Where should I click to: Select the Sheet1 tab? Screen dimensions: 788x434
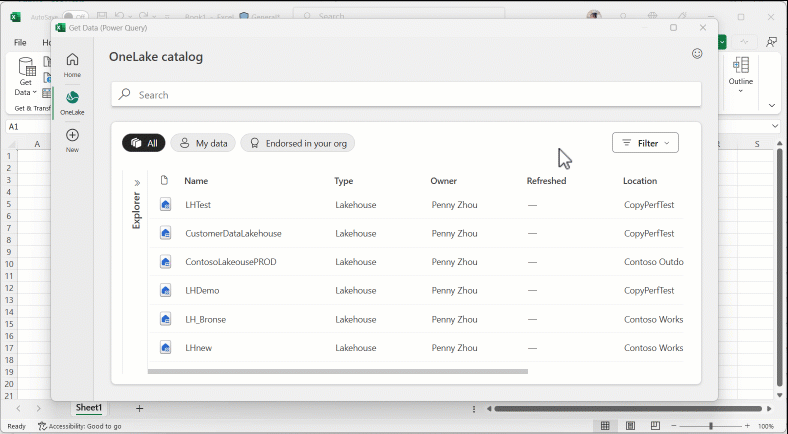(x=89, y=407)
